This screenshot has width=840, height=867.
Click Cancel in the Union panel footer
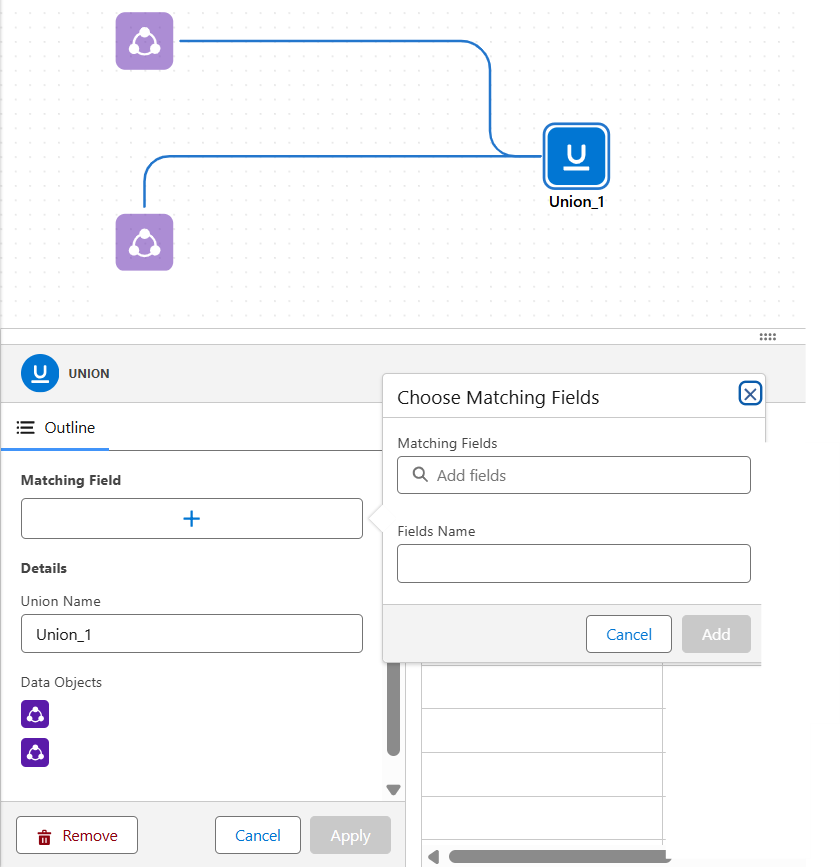258,836
